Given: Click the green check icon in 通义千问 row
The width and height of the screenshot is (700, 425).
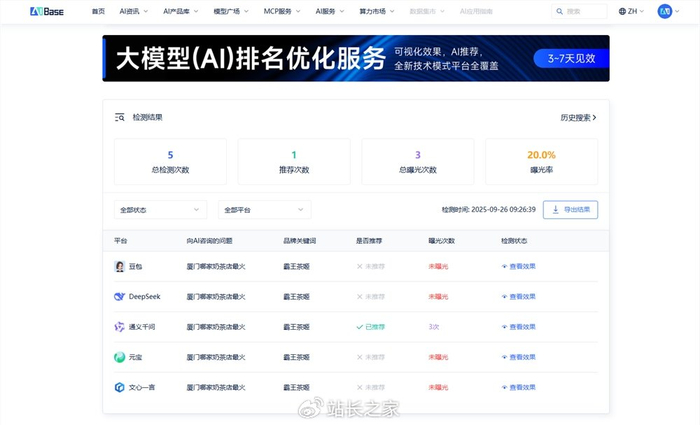Looking at the screenshot, I should pyautogui.click(x=359, y=327).
